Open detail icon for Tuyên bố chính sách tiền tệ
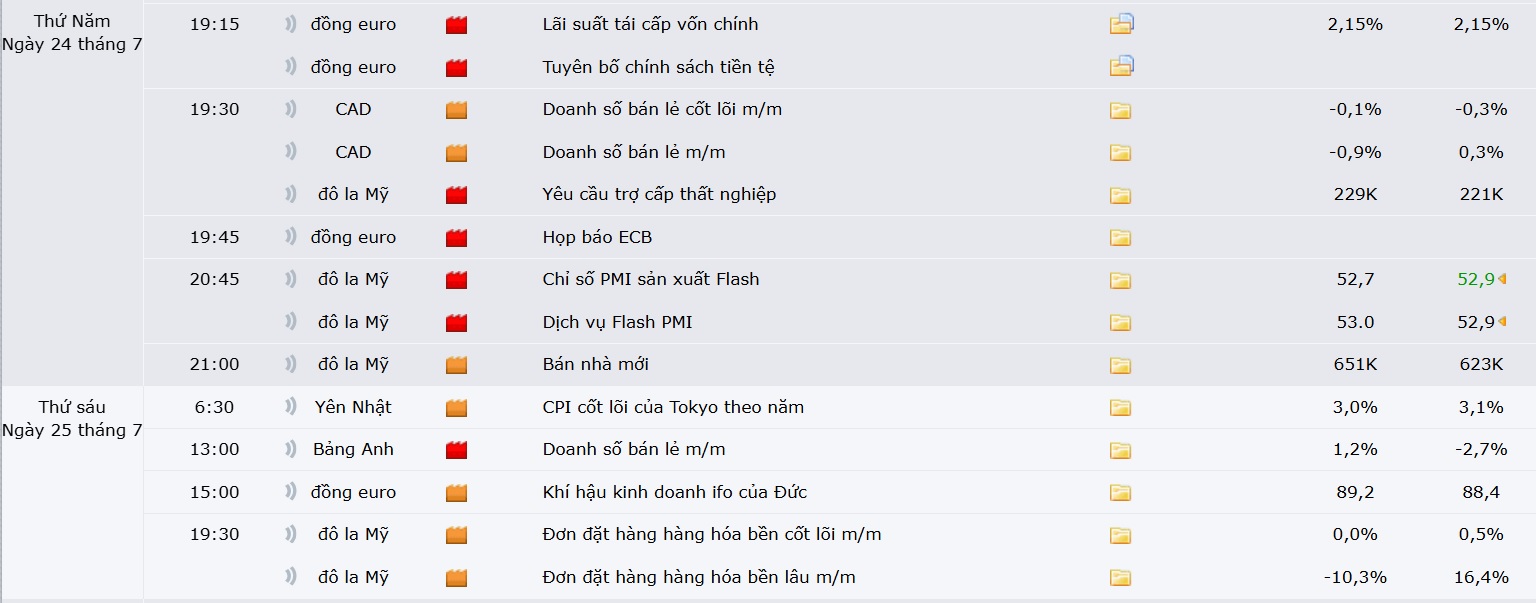The height and width of the screenshot is (603, 1536). pos(1121,67)
